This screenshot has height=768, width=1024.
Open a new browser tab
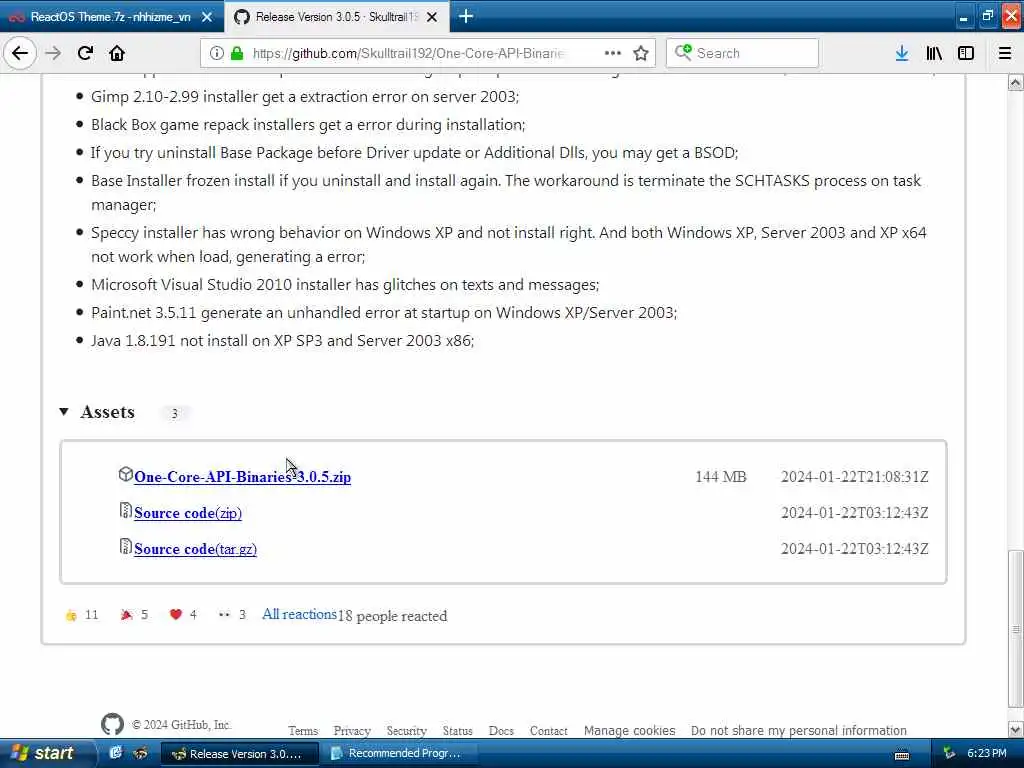point(466,16)
